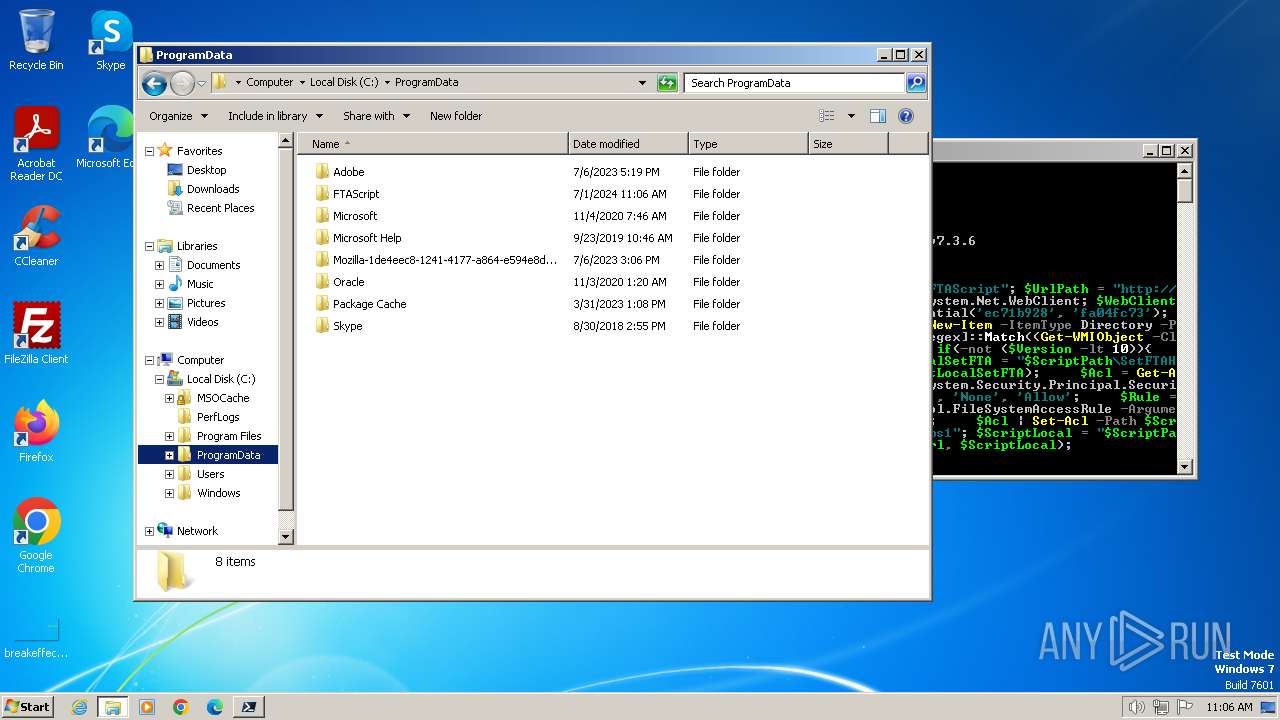Click the navigation pane scrollbar down arrow
Viewport: 1280px width, 720px height.
click(x=285, y=537)
